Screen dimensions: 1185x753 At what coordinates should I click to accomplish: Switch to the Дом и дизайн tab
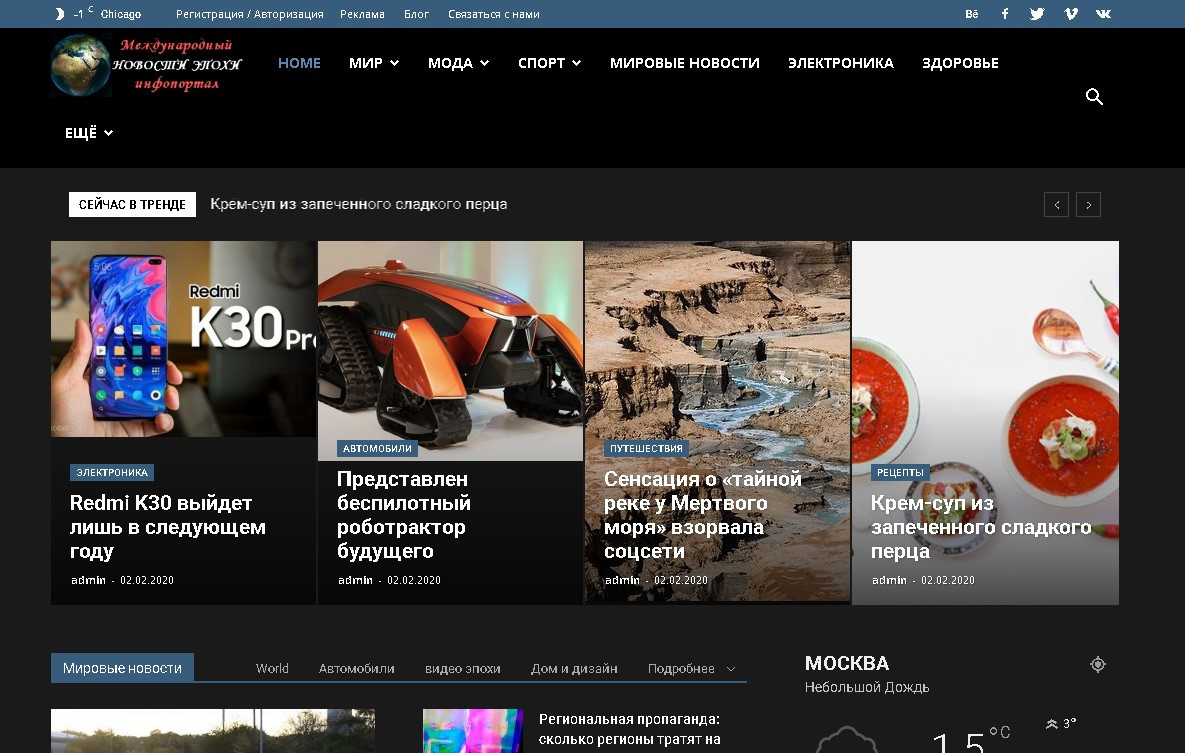[x=574, y=668]
